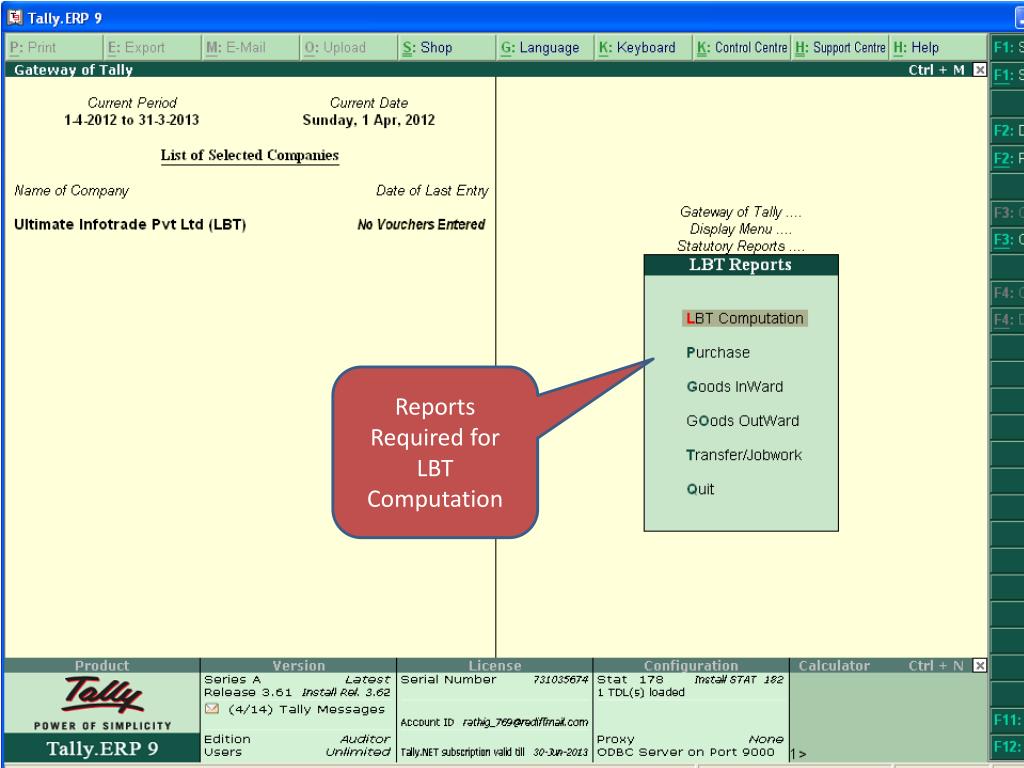The height and width of the screenshot is (768, 1024).
Task: Click the Product panel header
Action: [x=102, y=665]
